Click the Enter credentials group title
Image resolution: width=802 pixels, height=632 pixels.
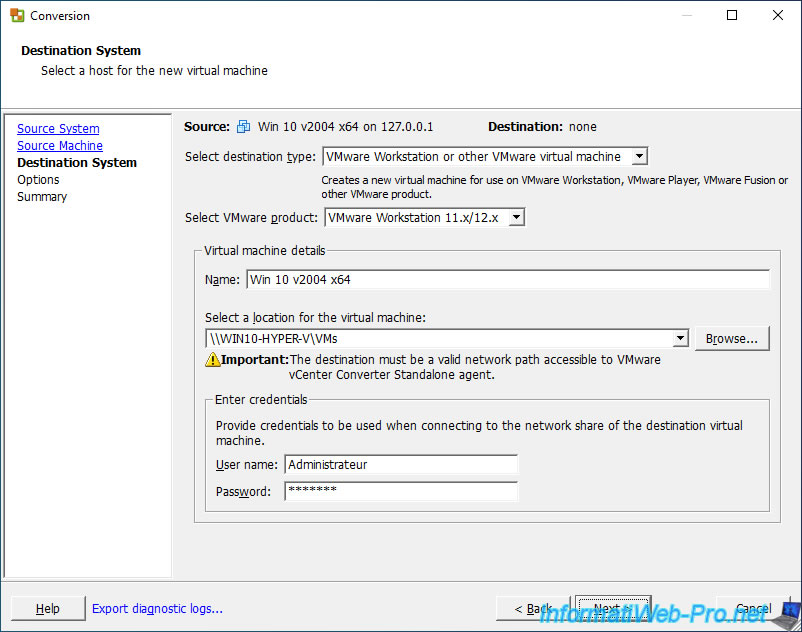point(261,399)
